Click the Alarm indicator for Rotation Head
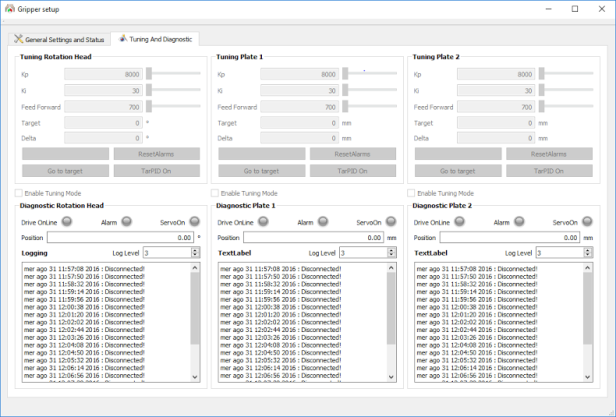Screen dimensions: 616x417 click(x=127, y=222)
